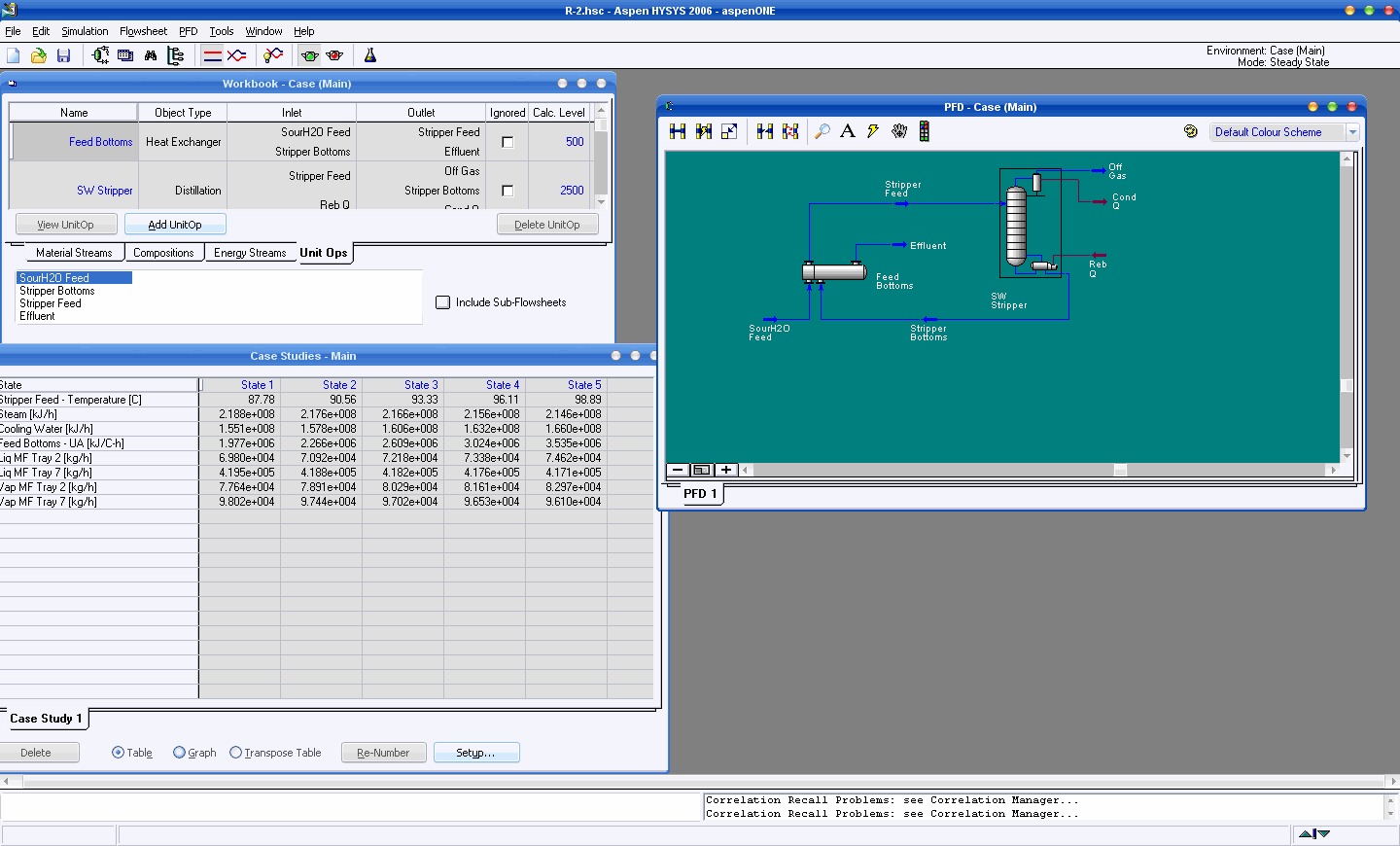Open the Simulation Navigator tree icon

point(176,55)
